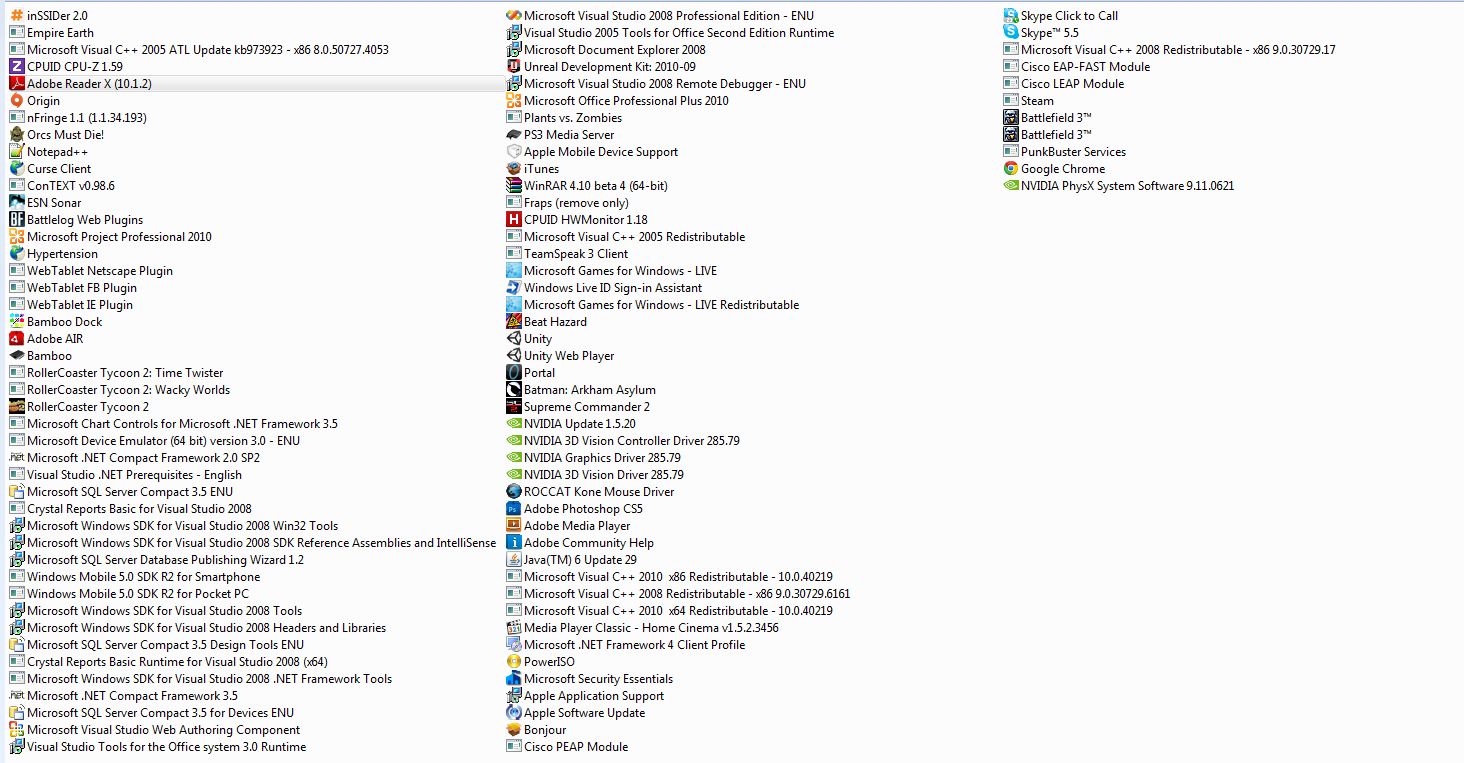The height and width of the screenshot is (763, 1464).
Task: Click the Adobe Photoshop CS5 icon
Action: coord(514,509)
